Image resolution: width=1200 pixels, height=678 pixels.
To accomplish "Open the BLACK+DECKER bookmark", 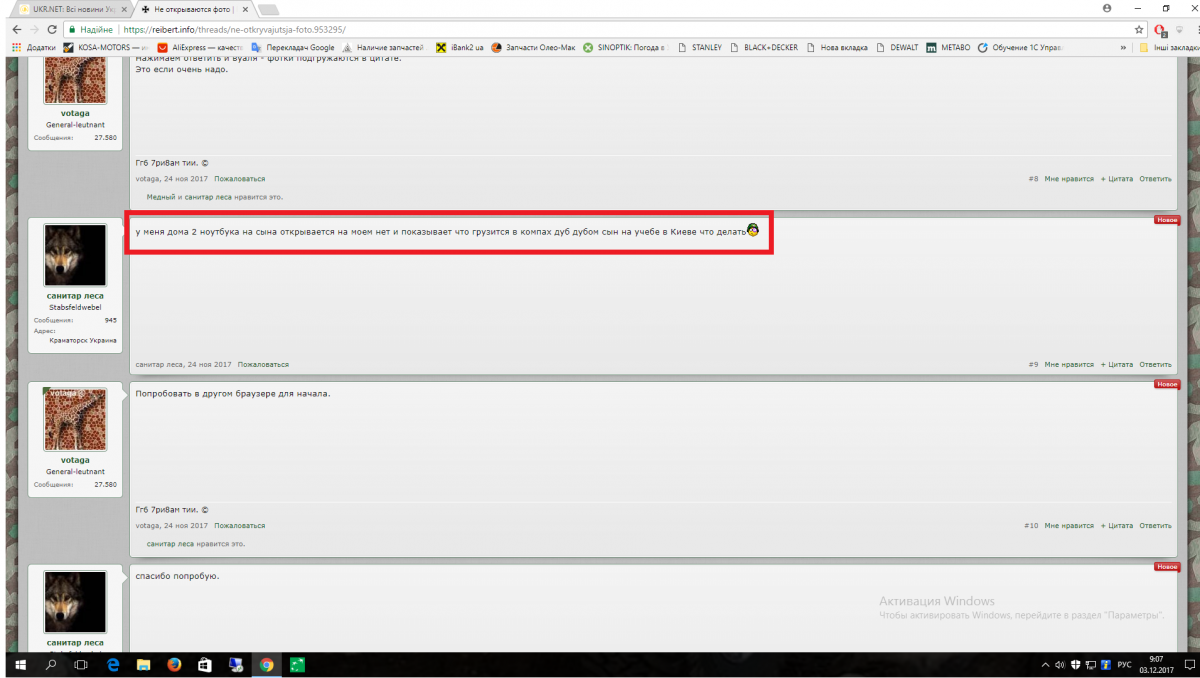I will 764,47.
